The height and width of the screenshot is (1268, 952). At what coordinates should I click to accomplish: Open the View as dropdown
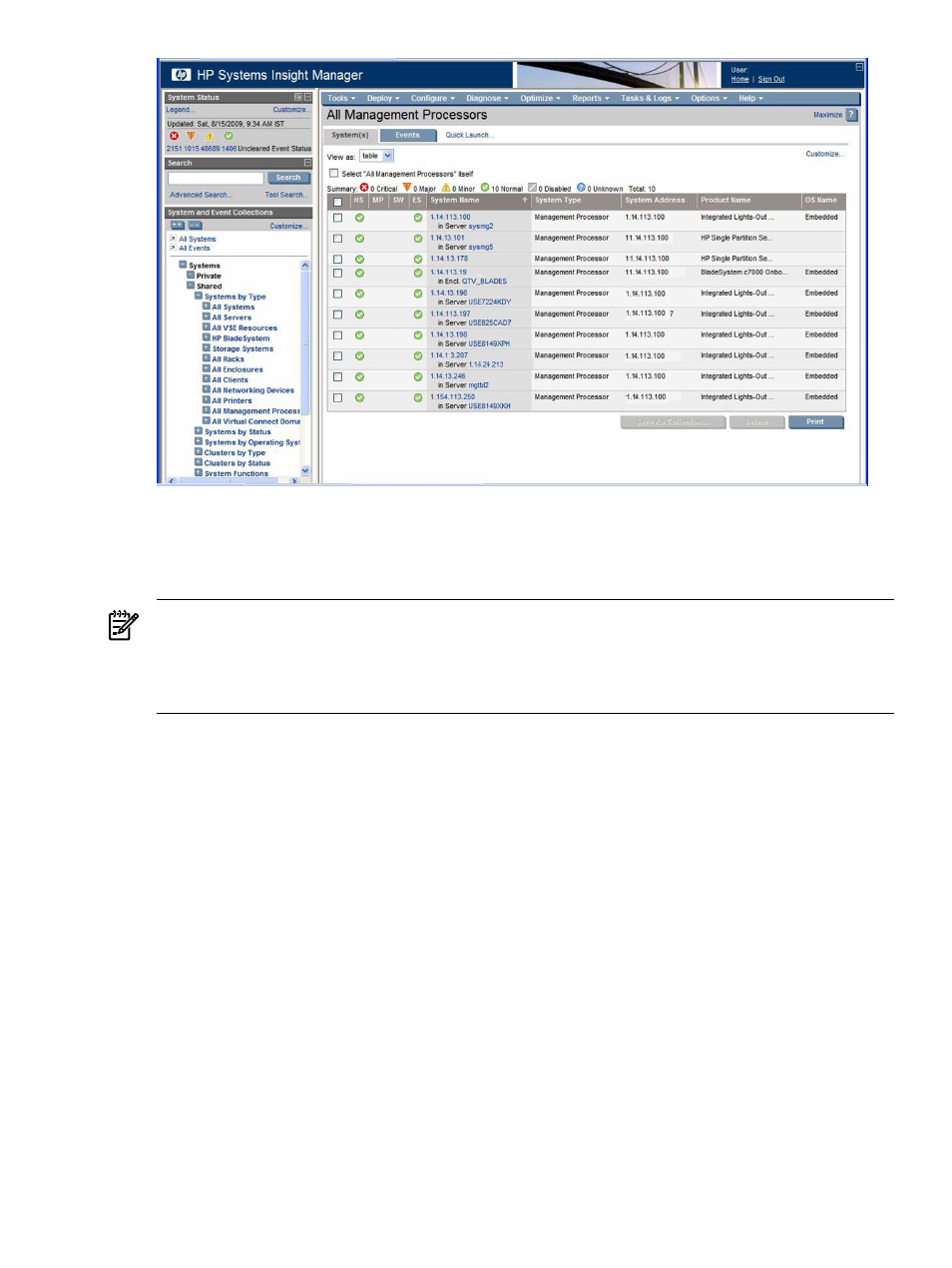click(377, 156)
